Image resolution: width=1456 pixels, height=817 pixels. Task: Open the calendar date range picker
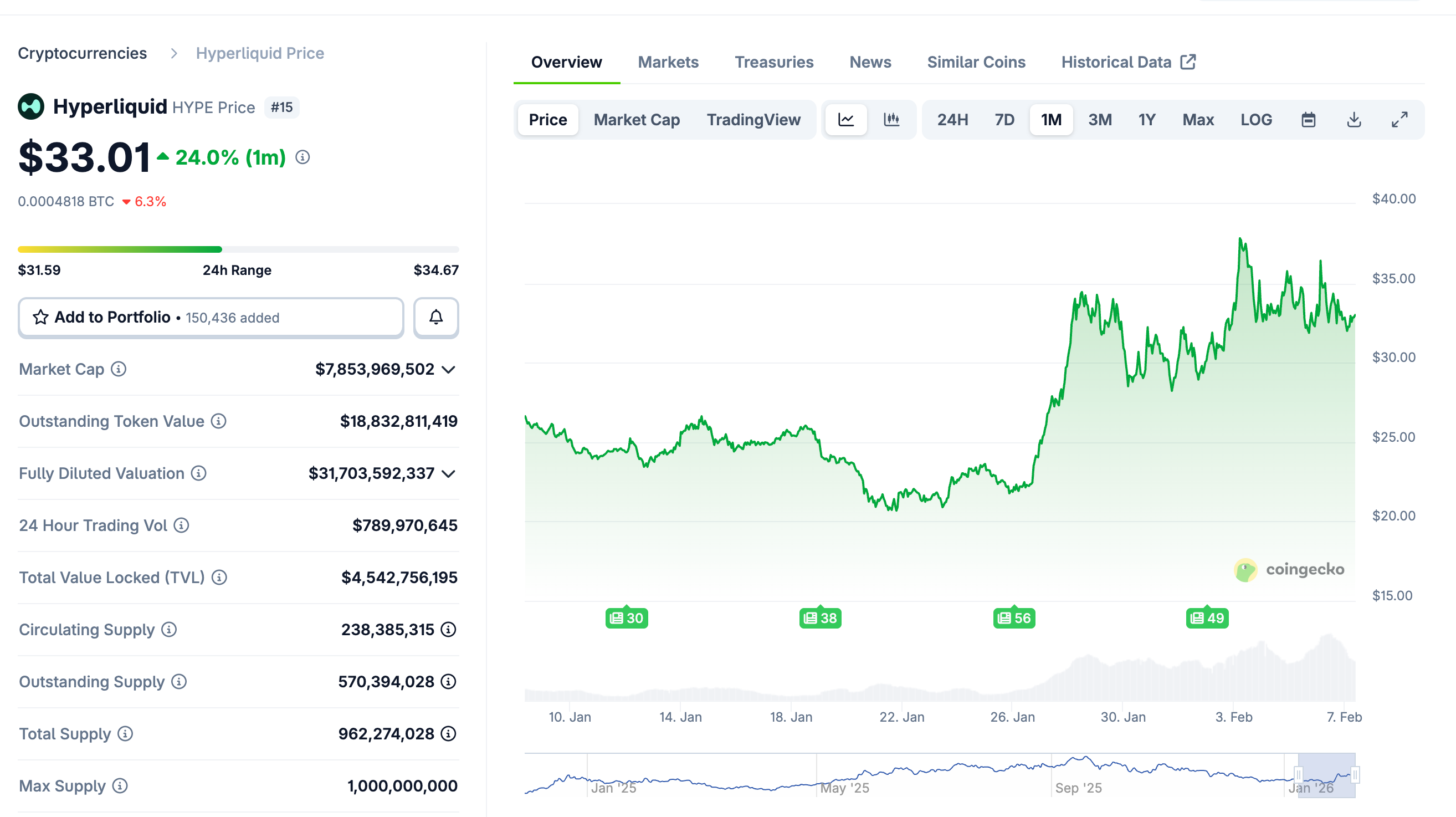1308,120
